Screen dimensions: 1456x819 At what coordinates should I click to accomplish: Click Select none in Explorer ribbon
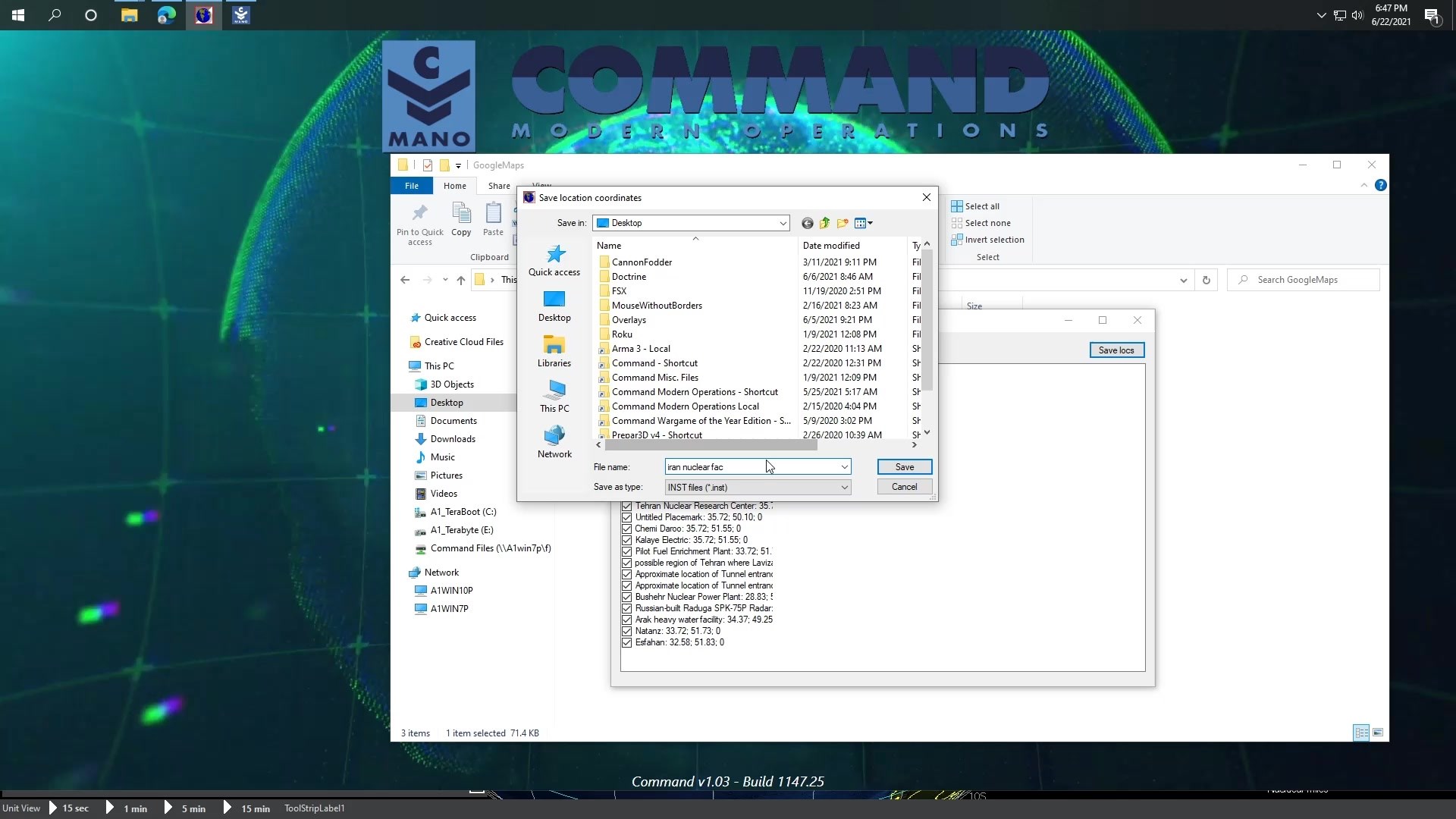pyautogui.click(x=981, y=223)
